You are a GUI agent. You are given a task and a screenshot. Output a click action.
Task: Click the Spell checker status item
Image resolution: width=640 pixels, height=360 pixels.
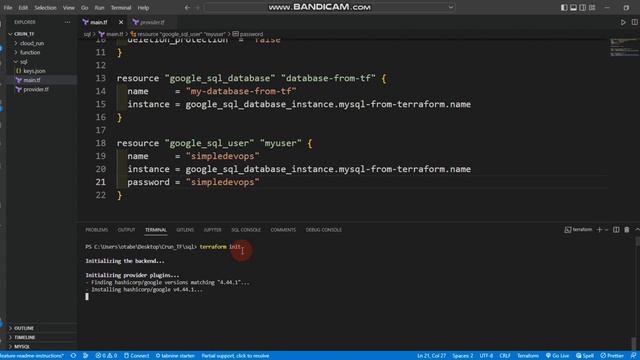[585, 356]
